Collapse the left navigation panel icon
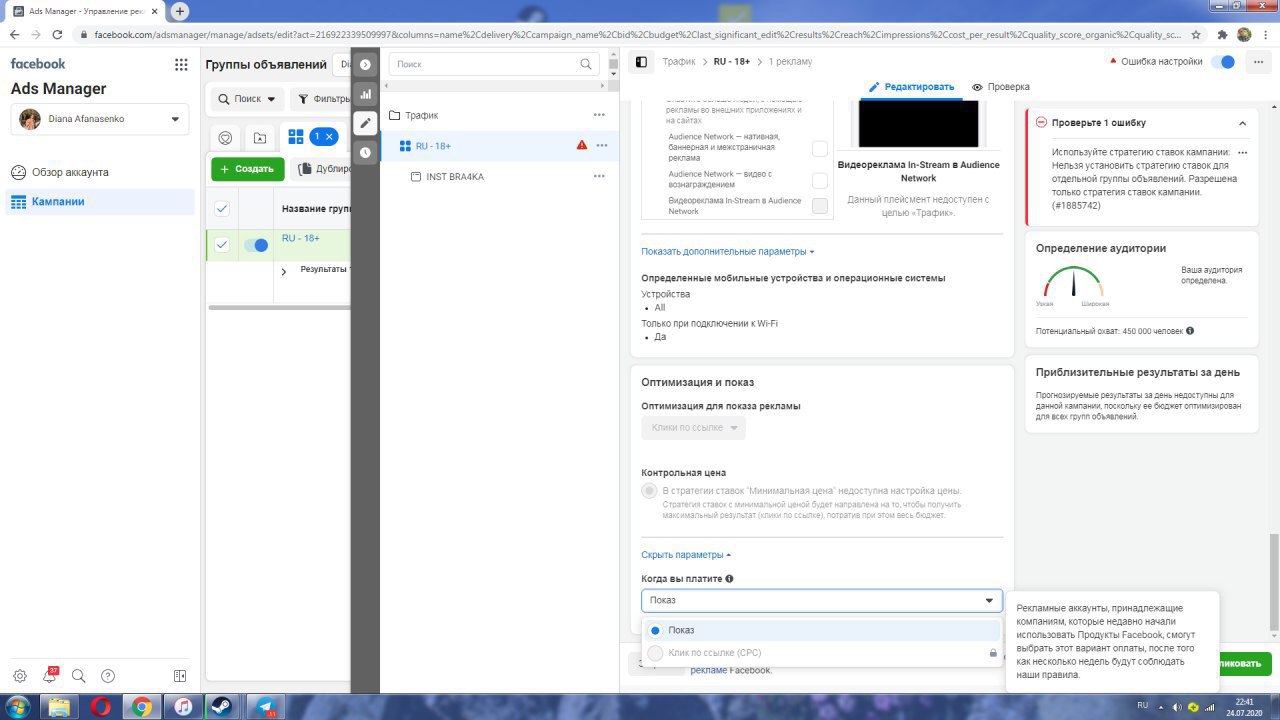The height and width of the screenshot is (720, 1280). [x=180, y=676]
